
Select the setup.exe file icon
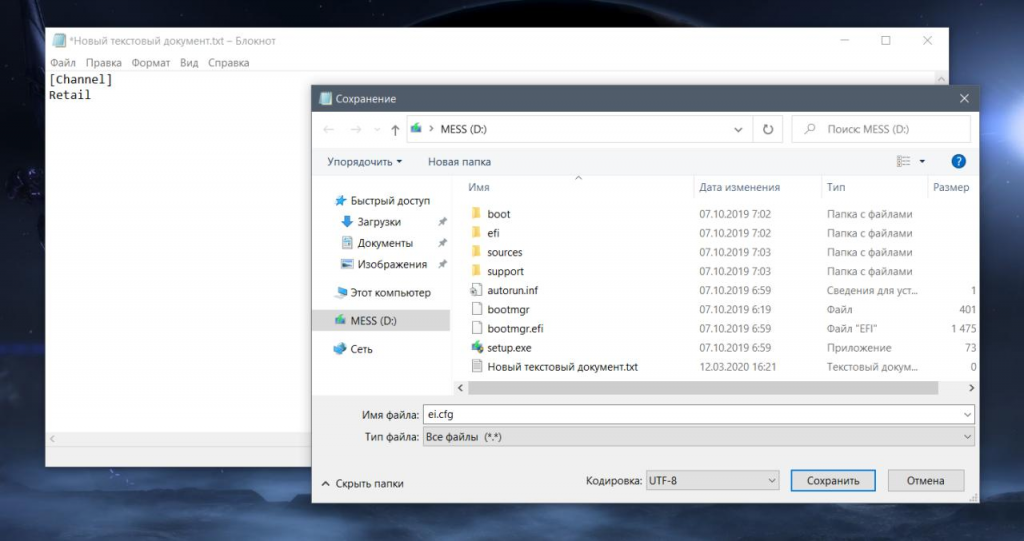tap(477, 348)
